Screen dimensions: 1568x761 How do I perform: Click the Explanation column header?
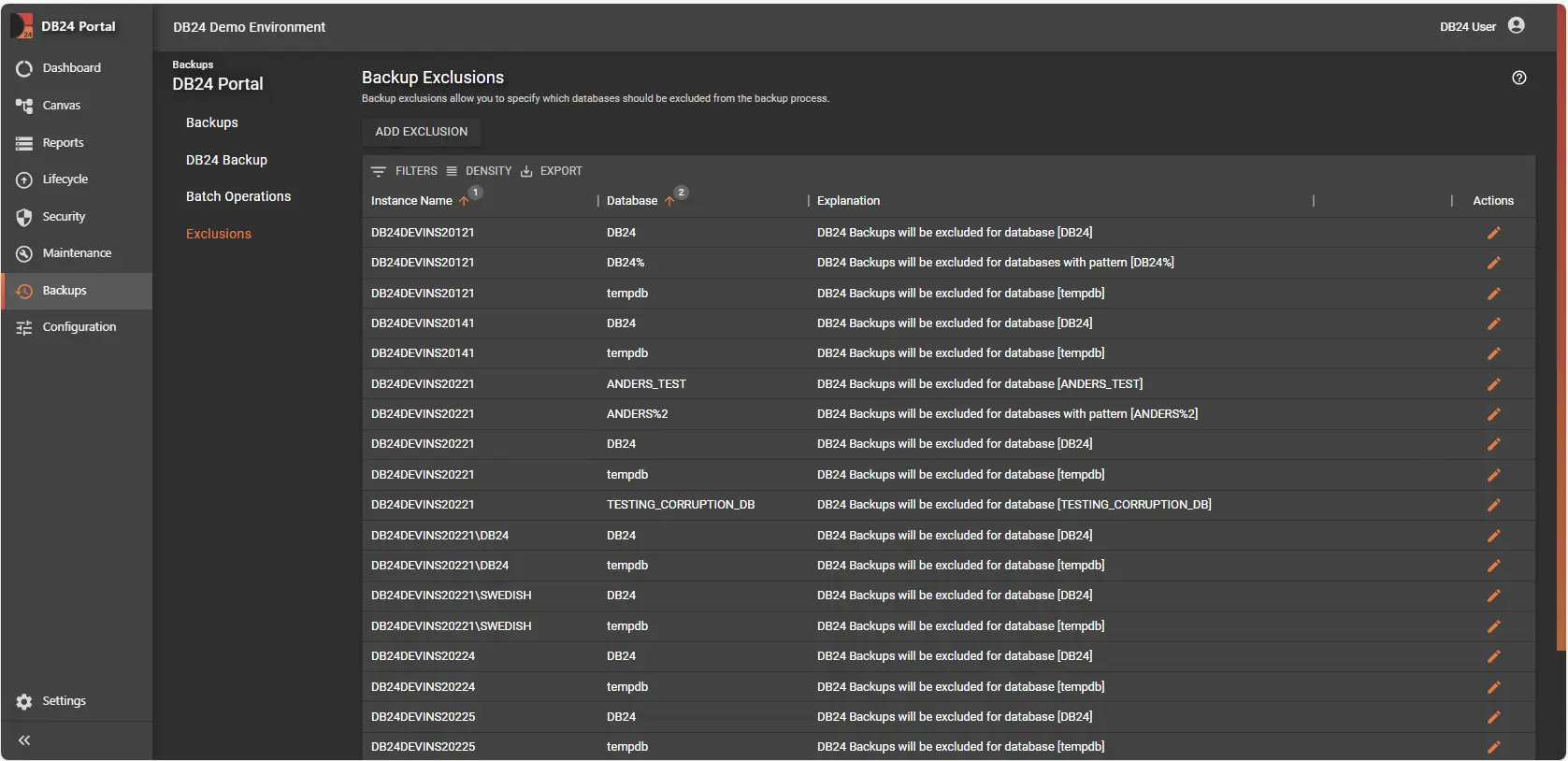848,201
